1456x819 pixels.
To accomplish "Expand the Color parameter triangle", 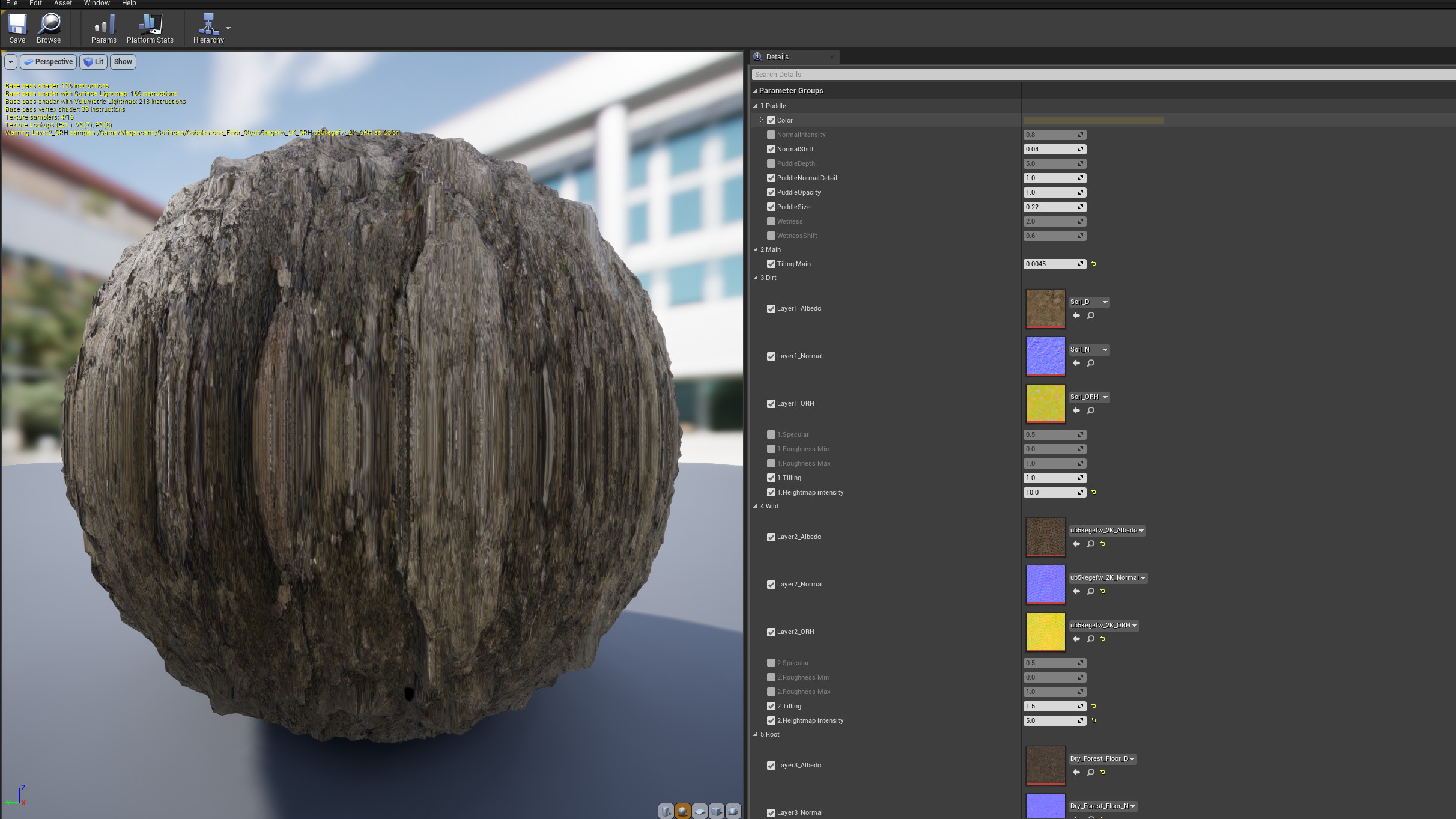I will click(761, 120).
